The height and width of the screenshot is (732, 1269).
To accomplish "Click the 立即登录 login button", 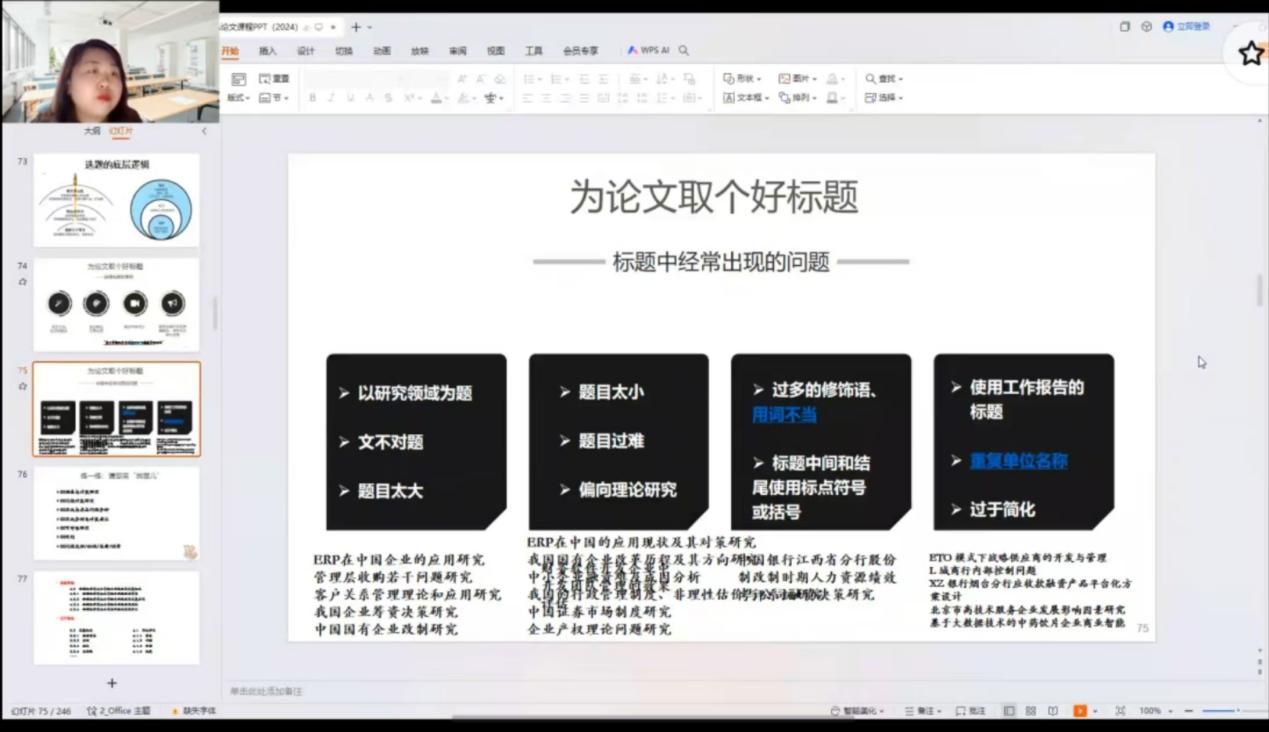I will (1187, 27).
